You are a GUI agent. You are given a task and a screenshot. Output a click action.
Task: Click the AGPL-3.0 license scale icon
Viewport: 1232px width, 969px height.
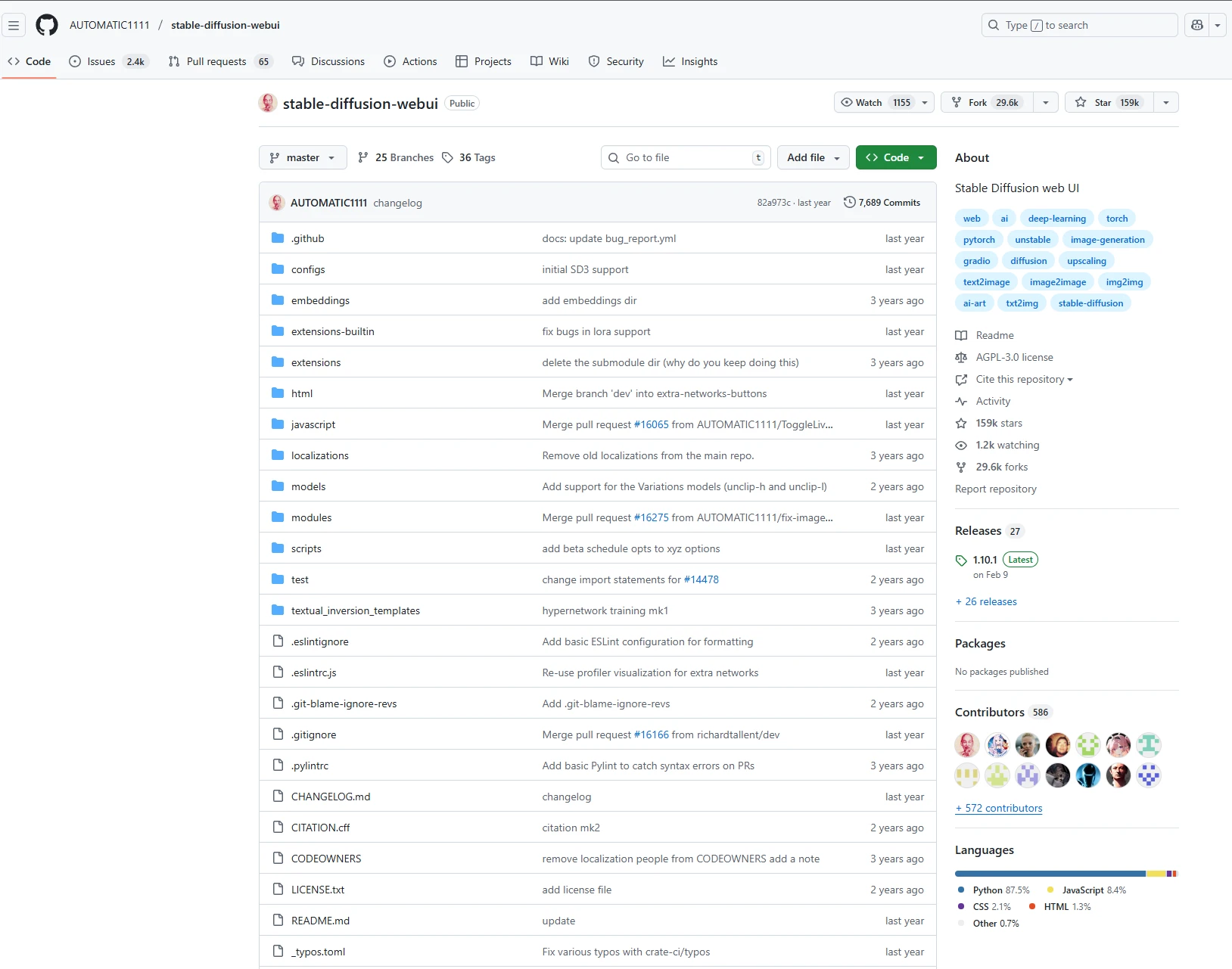[x=961, y=357]
